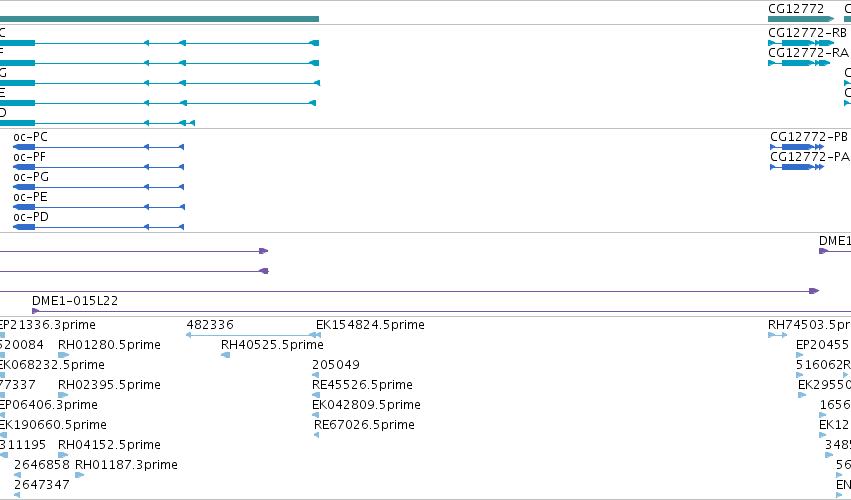This screenshot has height=500, width=851.
Task: Click the RH74503.5prime arrow glyph
Action: click(x=777, y=335)
